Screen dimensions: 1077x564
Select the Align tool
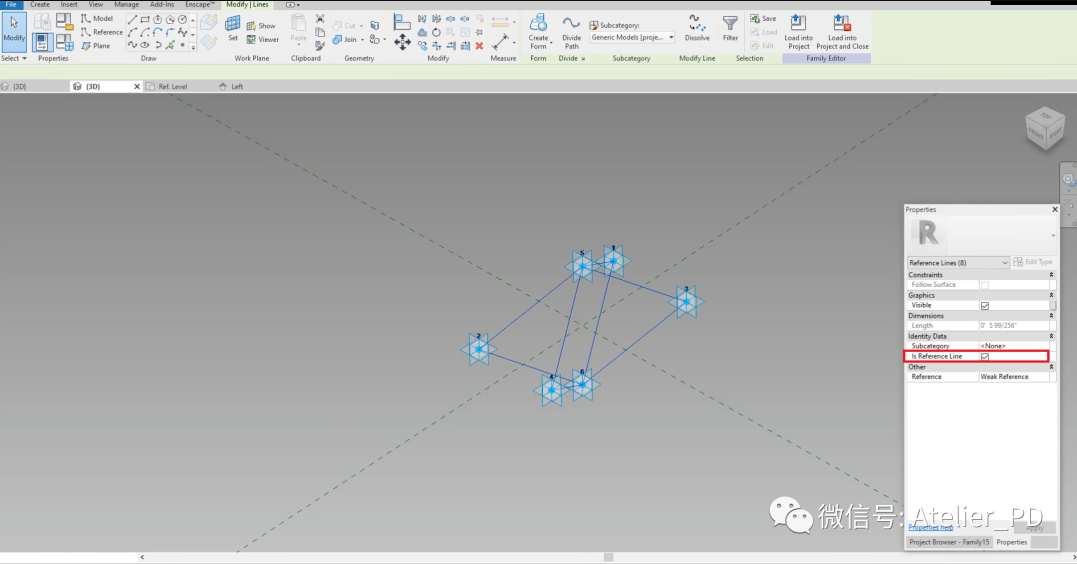[402, 23]
